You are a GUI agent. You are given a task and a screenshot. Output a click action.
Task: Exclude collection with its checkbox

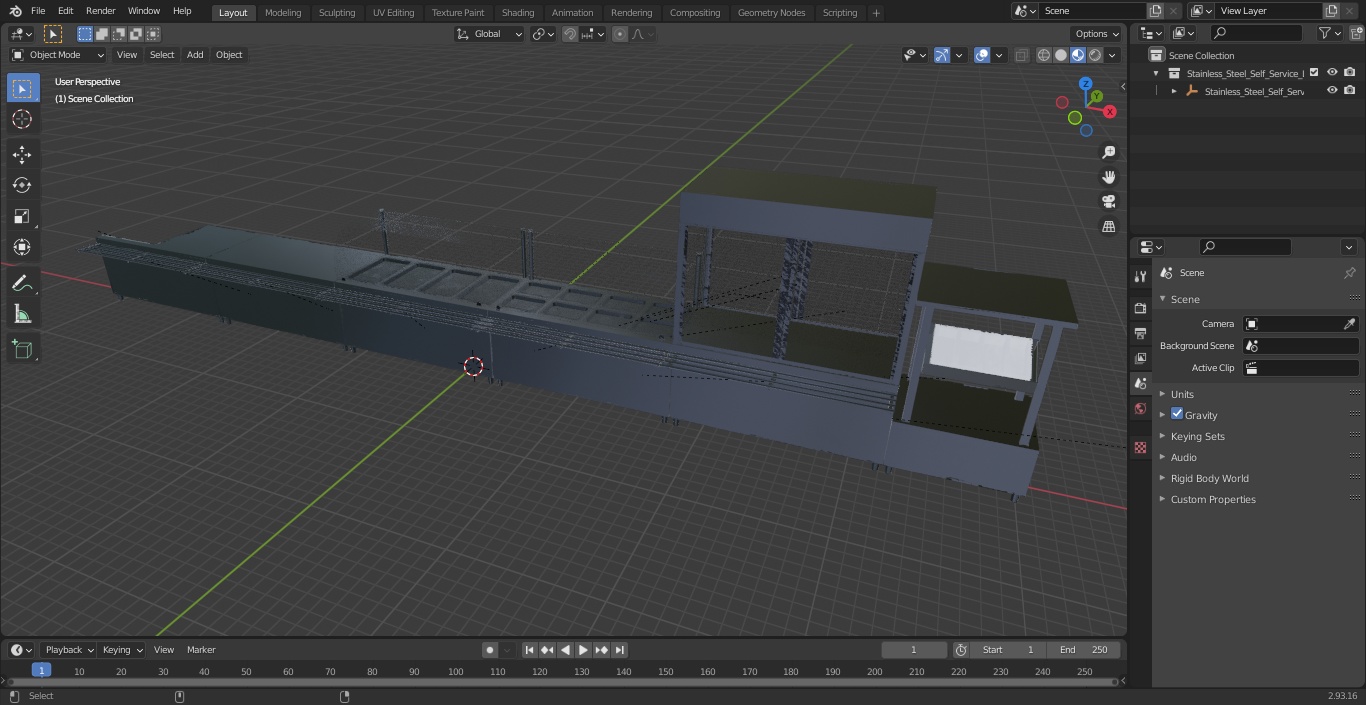click(x=1314, y=73)
